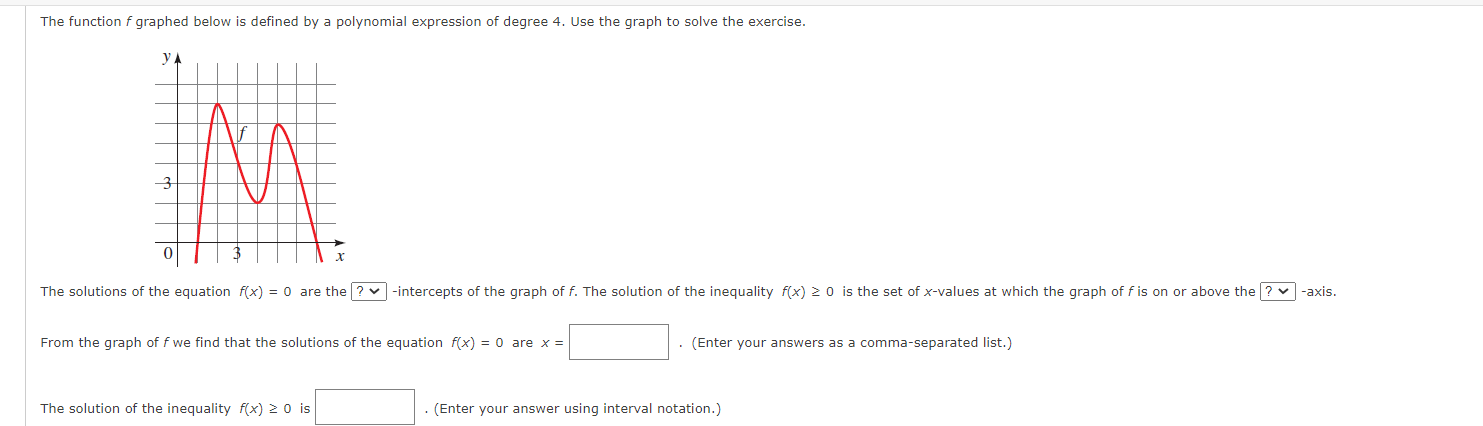Screen dimensions: 1483x426
Task: Click the answer box for f(x) = 0 solutions
Action: [x=619, y=342]
